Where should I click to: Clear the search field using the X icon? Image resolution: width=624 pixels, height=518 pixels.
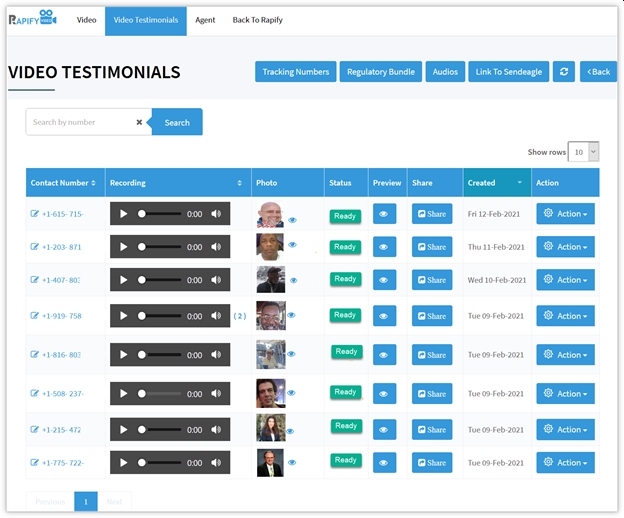pos(139,122)
